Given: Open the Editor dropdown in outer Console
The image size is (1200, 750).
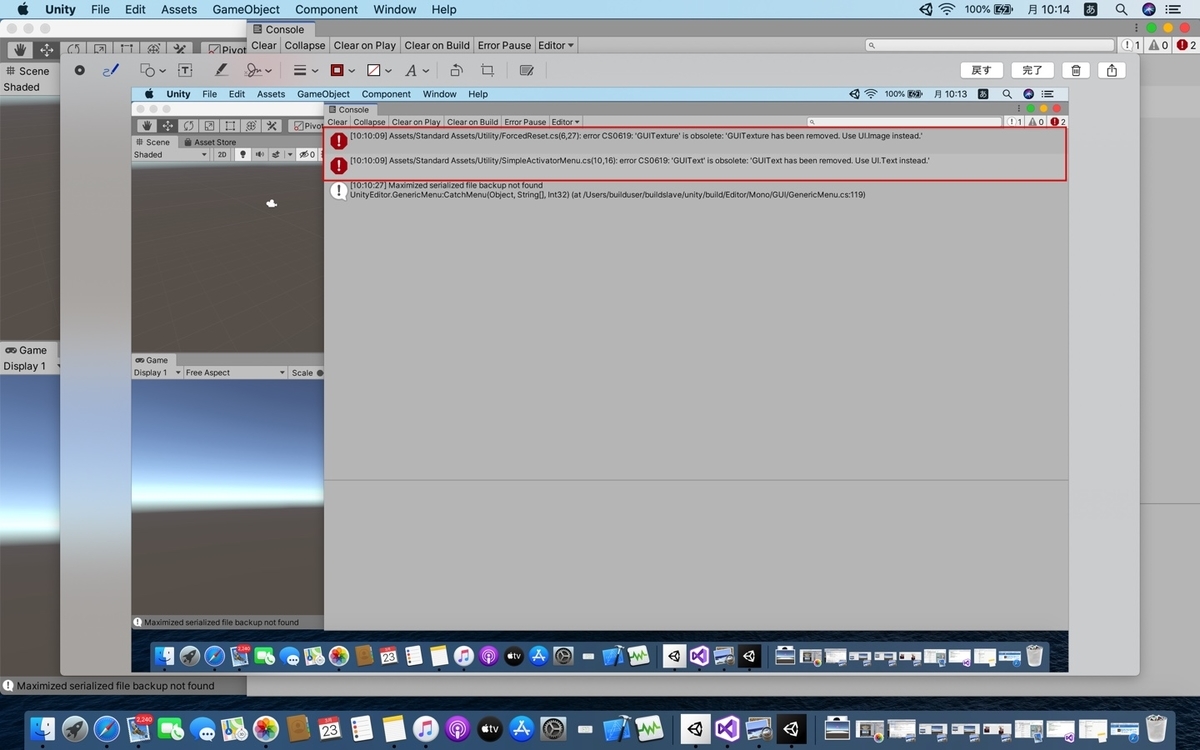Looking at the screenshot, I should click(x=556, y=45).
